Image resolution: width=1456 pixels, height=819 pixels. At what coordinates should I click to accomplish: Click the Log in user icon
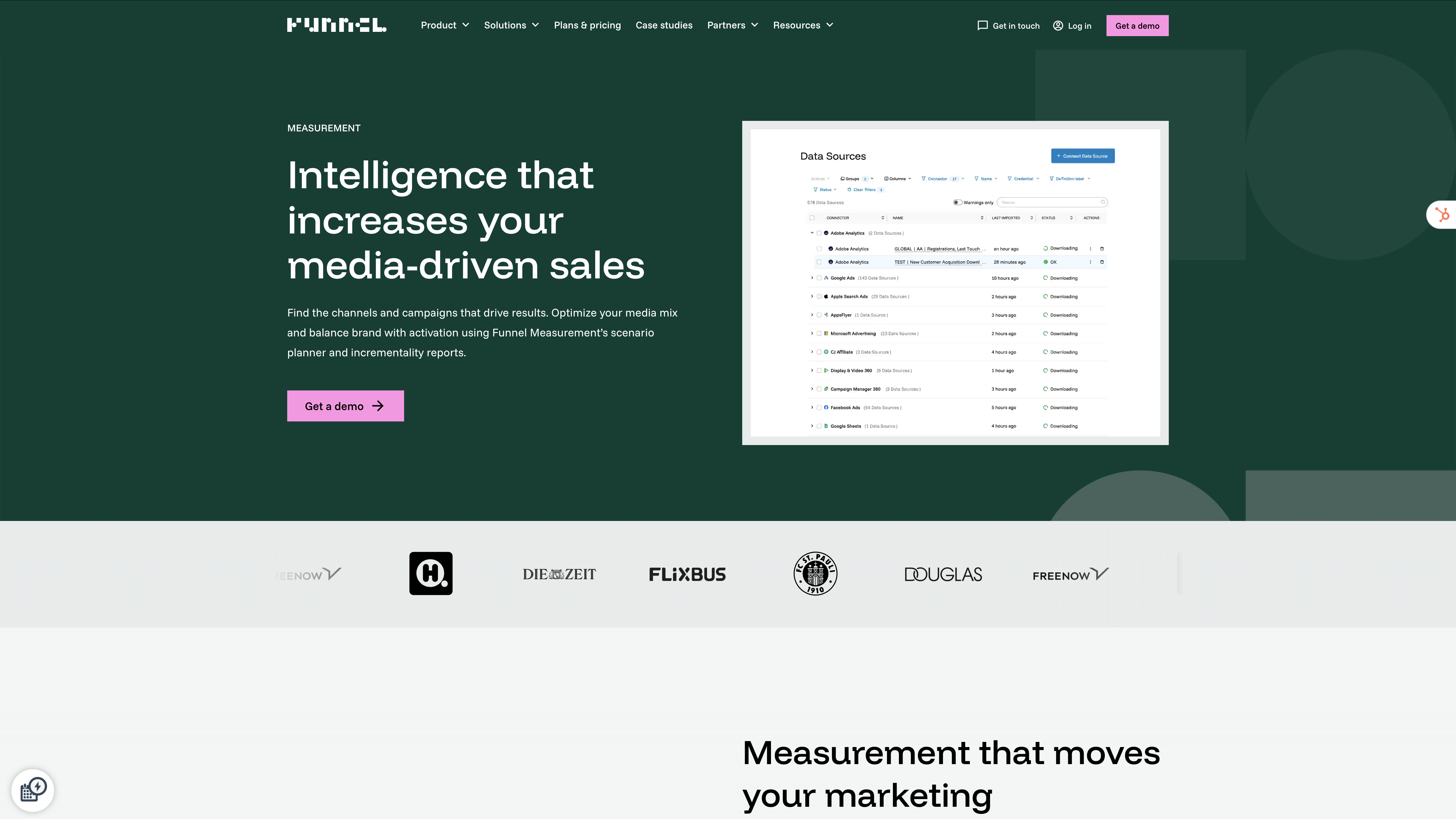pyautogui.click(x=1058, y=25)
